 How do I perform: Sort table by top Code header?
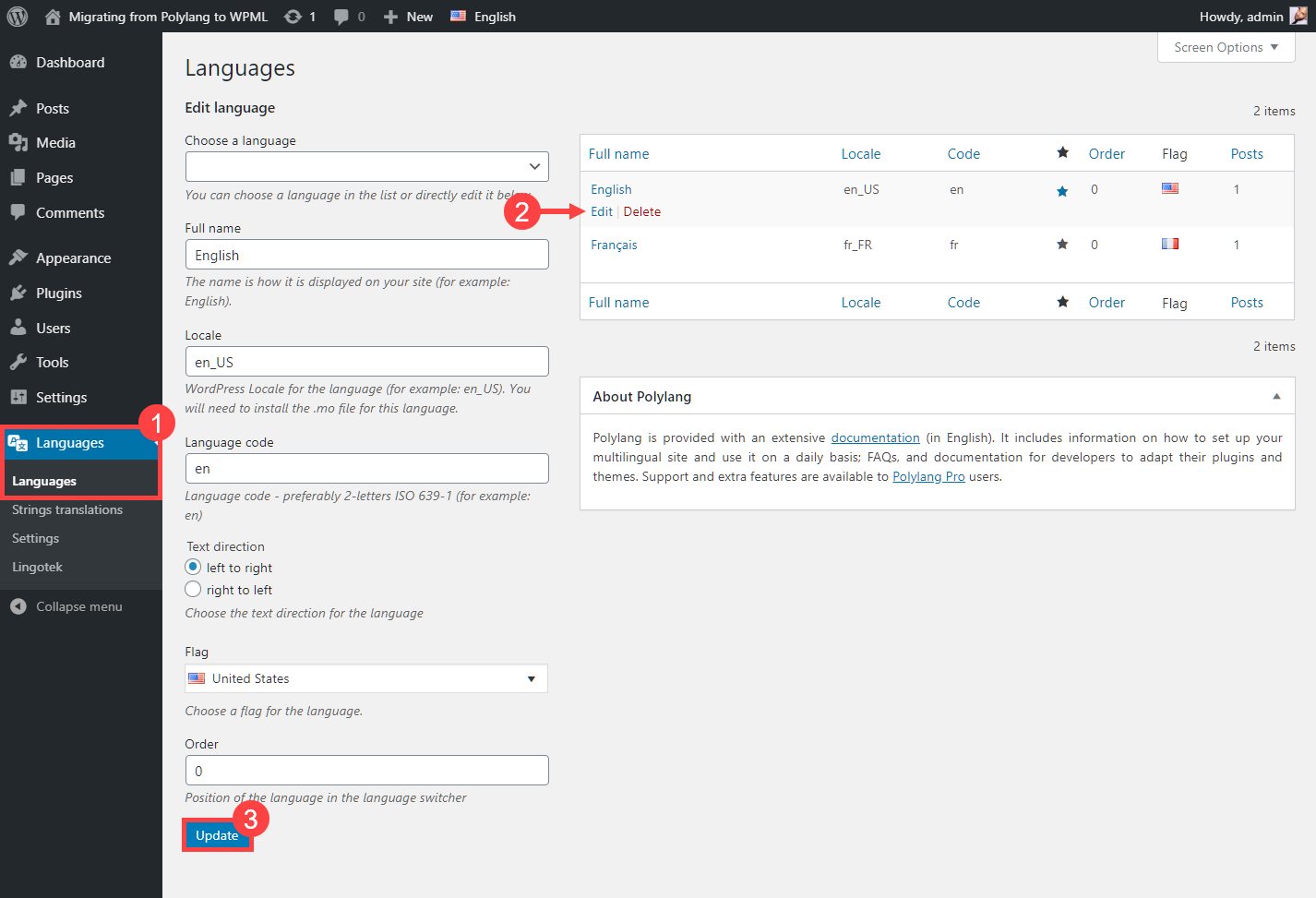(963, 154)
